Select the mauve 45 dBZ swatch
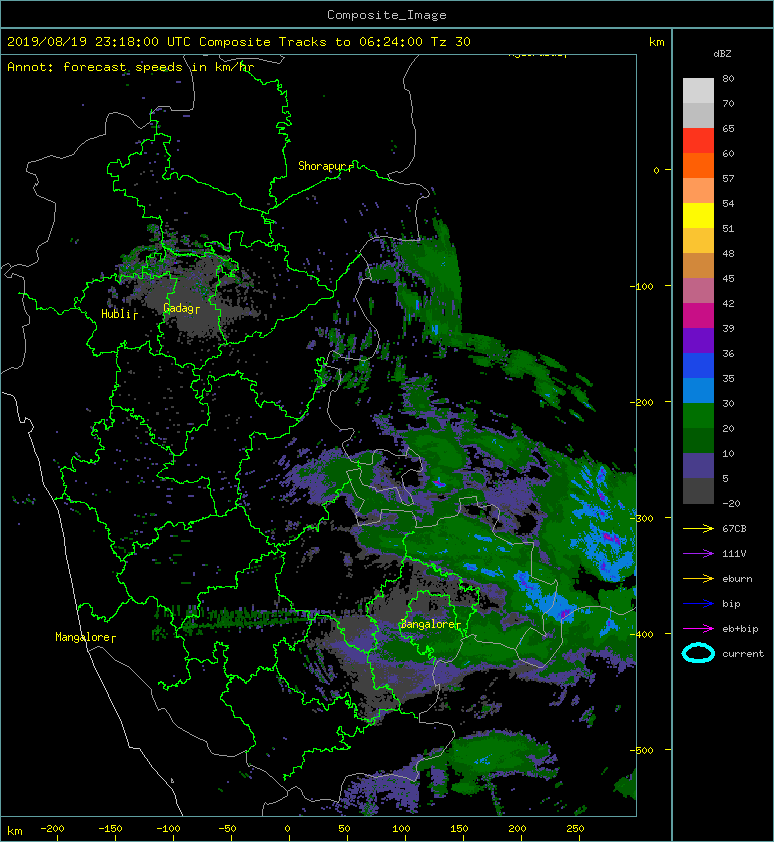 point(698,291)
